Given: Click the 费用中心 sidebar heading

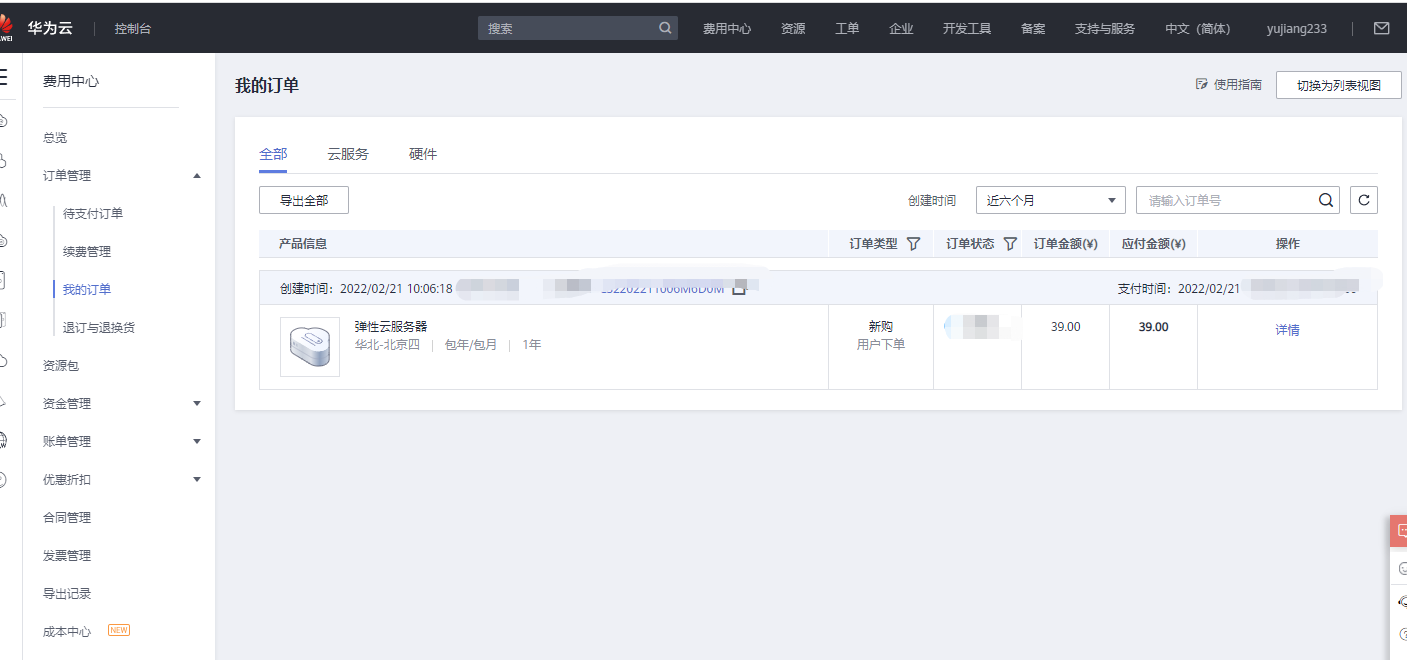Looking at the screenshot, I should pyautogui.click(x=71, y=82).
